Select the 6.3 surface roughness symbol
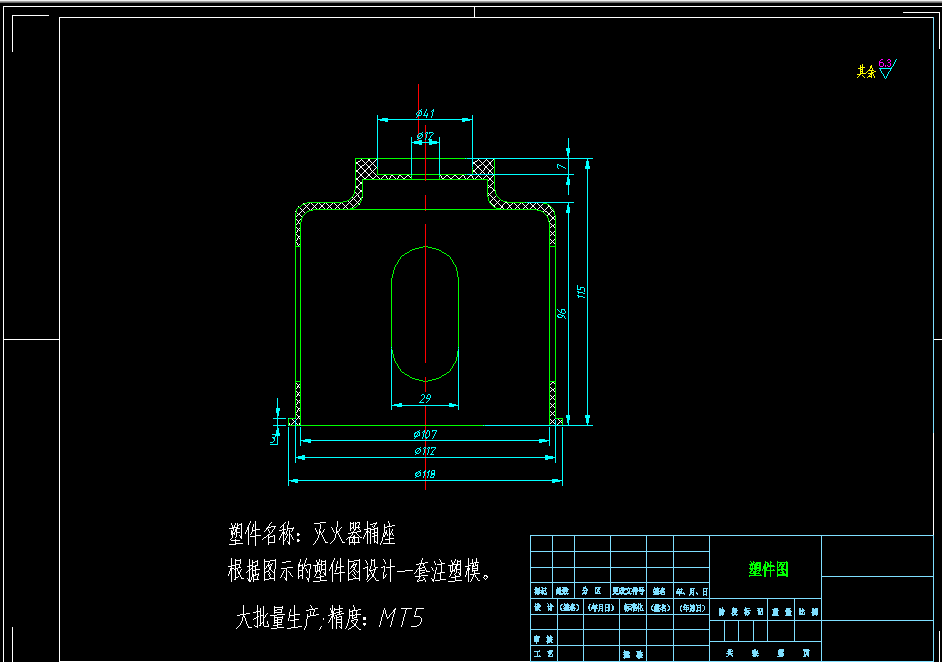Image resolution: width=942 pixels, height=662 pixels. [x=884, y=64]
